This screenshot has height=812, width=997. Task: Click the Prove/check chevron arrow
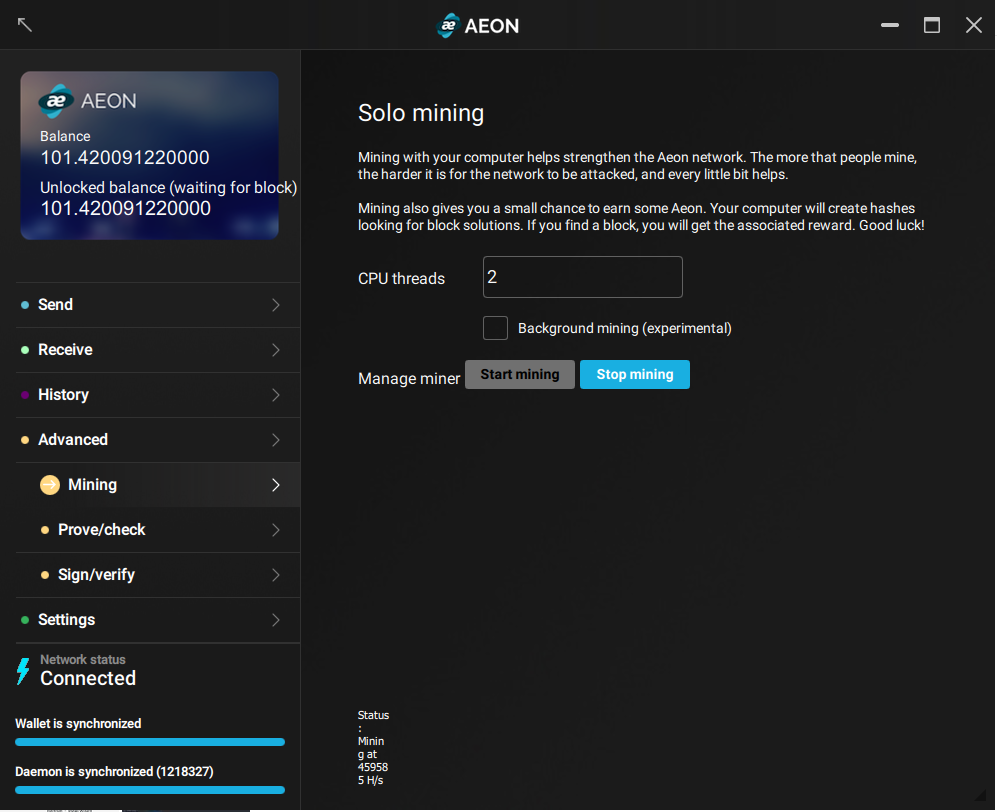coord(275,530)
